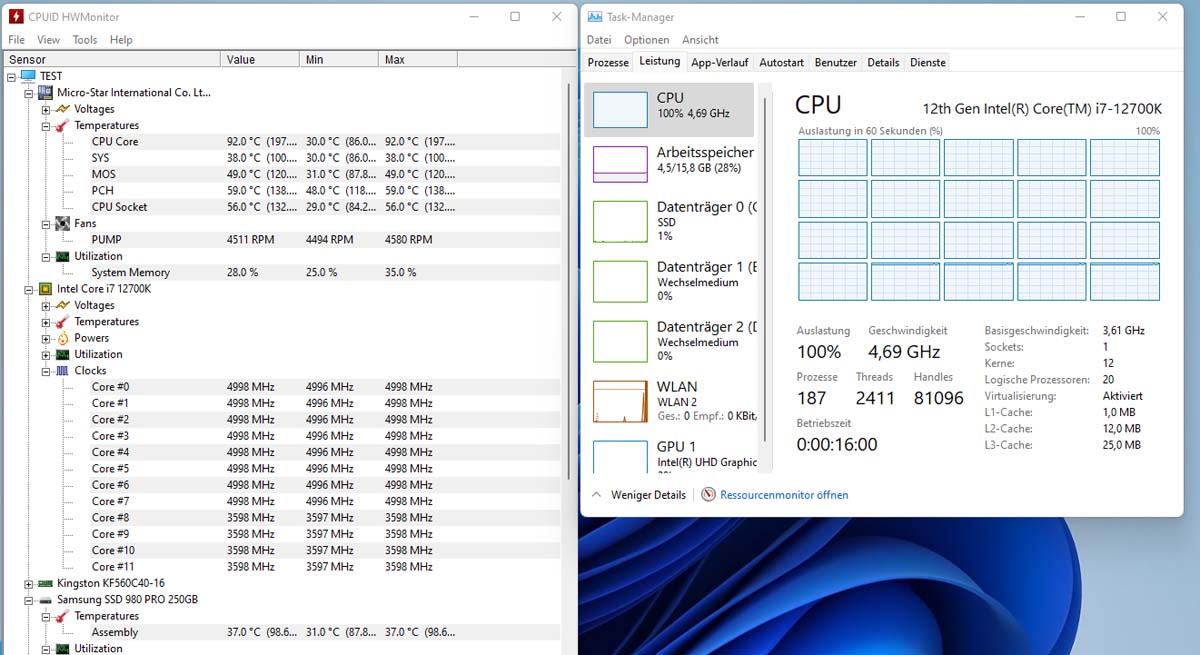Click the Ressourcenmonitor icon

click(708, 495)
